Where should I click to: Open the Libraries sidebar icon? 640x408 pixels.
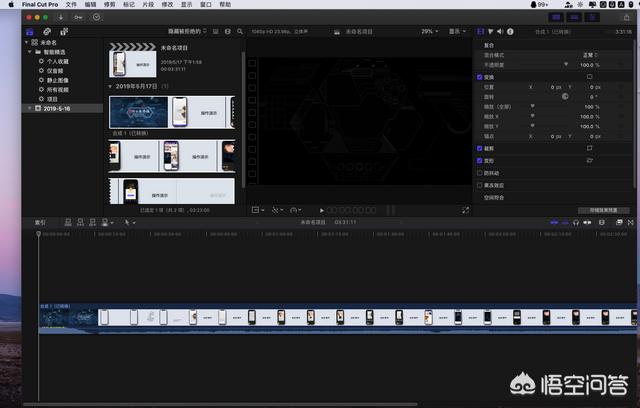point(30,31)
